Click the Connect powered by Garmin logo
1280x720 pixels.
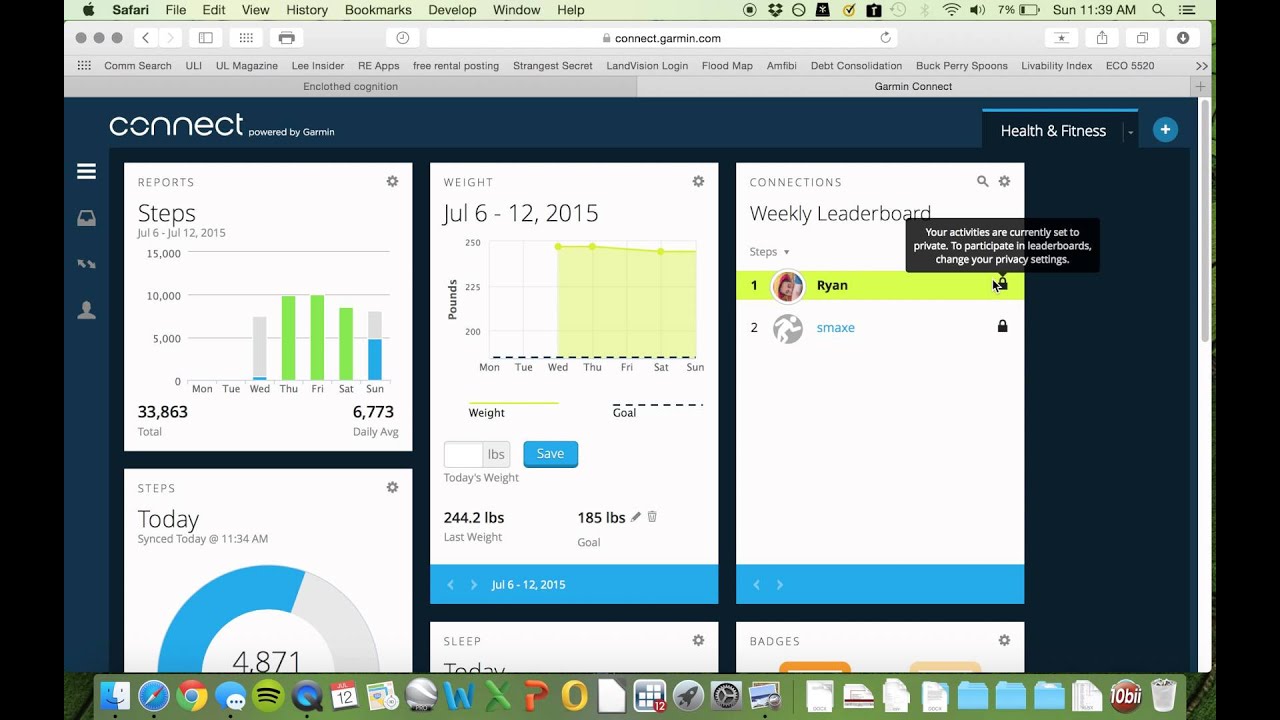click(x=222, y=126)
